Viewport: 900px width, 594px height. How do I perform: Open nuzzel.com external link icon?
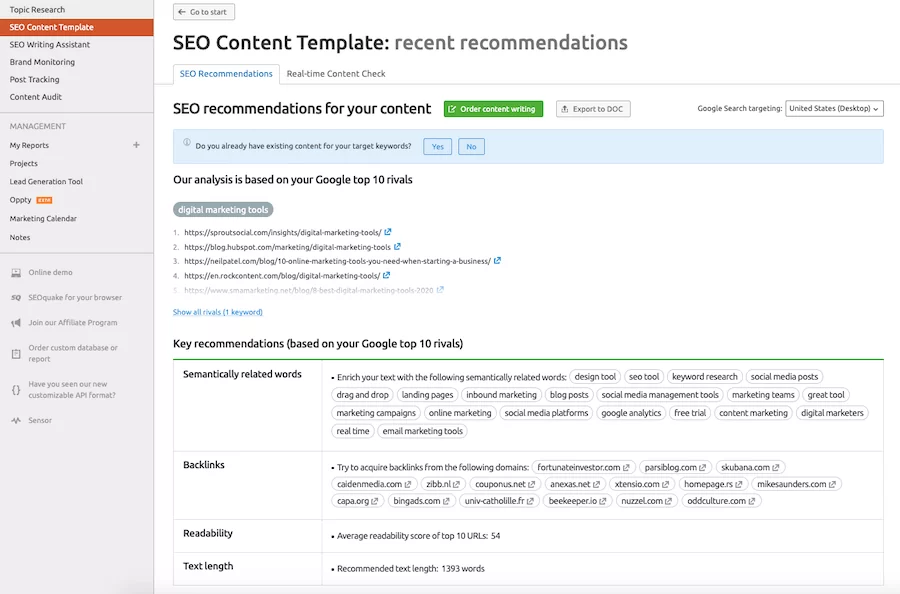click(668, 501)
